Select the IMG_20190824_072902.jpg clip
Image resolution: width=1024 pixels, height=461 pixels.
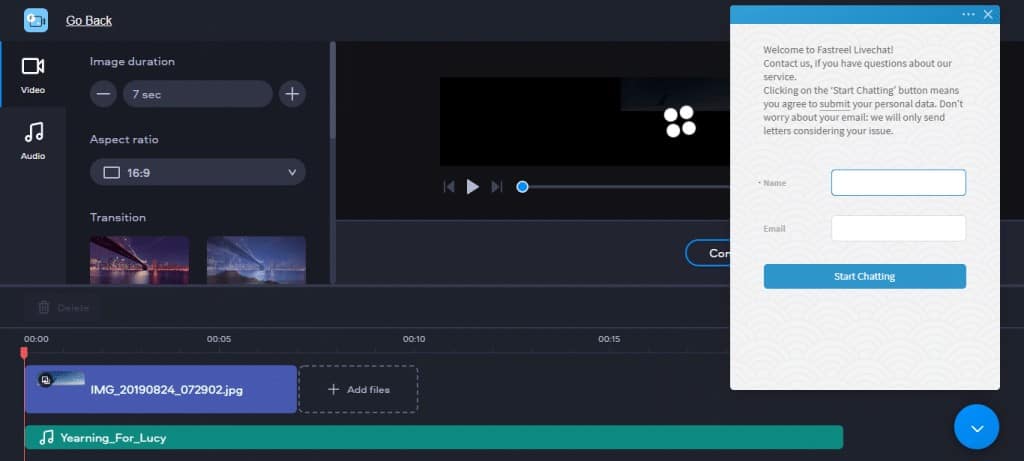[161, 389]
